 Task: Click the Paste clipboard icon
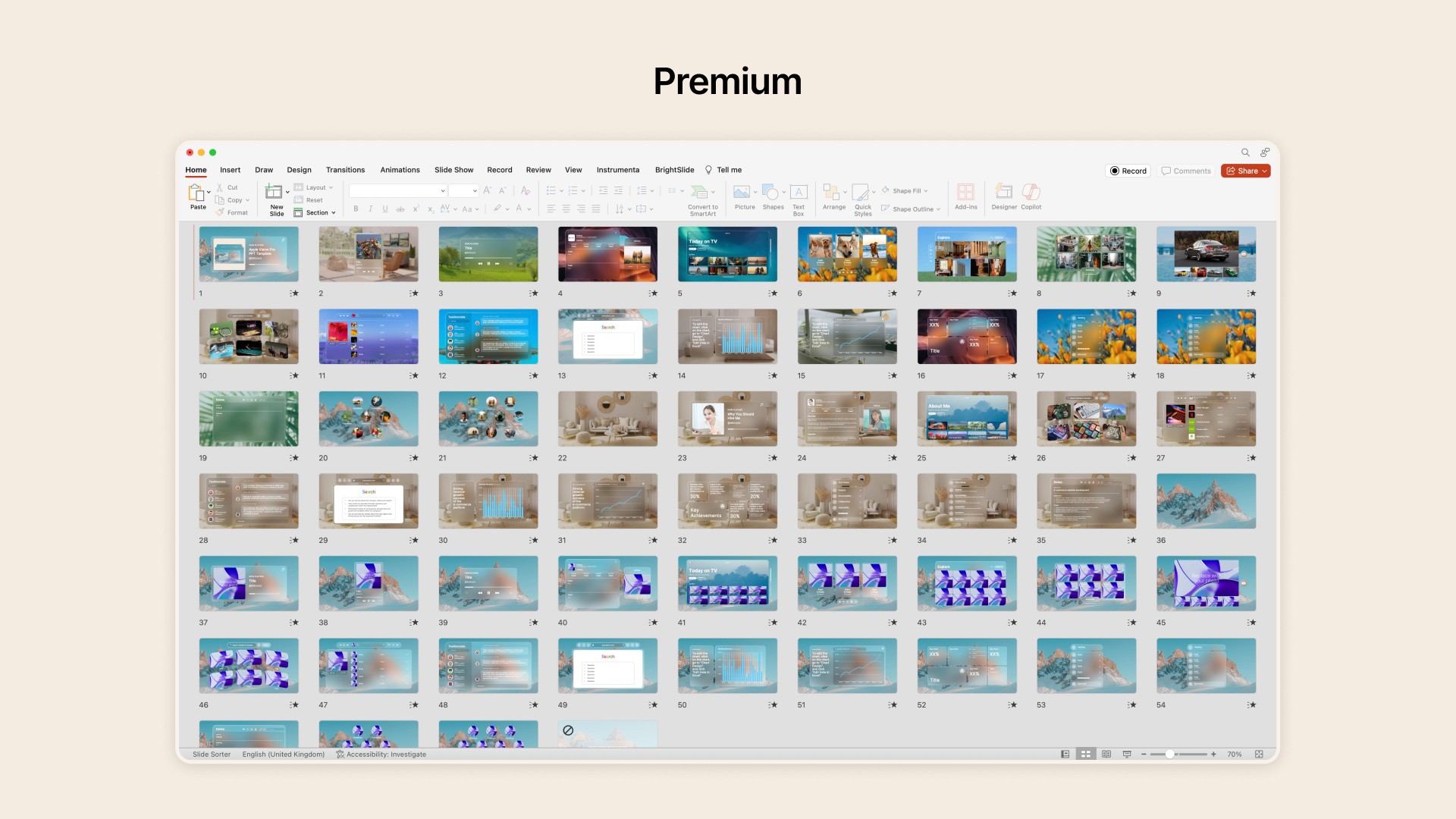coord(196,193)
